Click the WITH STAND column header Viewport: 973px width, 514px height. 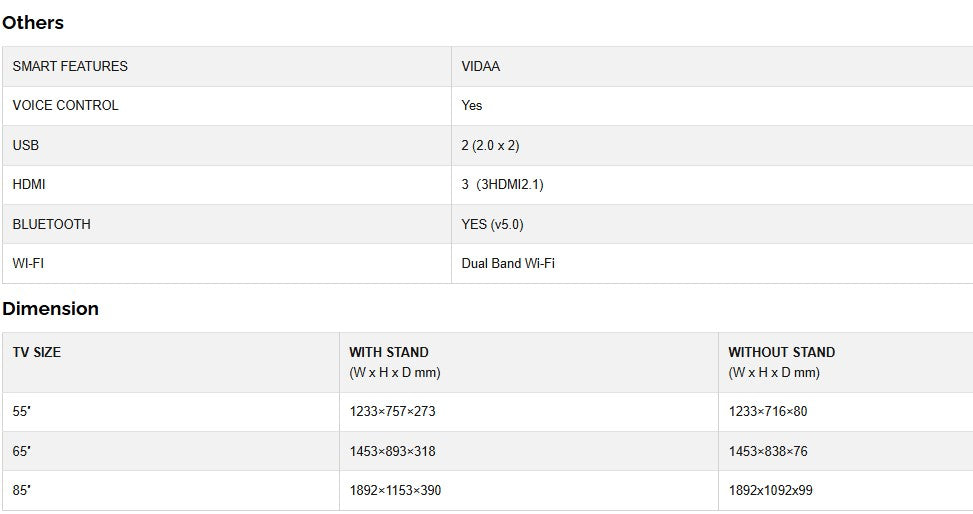point(389,352)
